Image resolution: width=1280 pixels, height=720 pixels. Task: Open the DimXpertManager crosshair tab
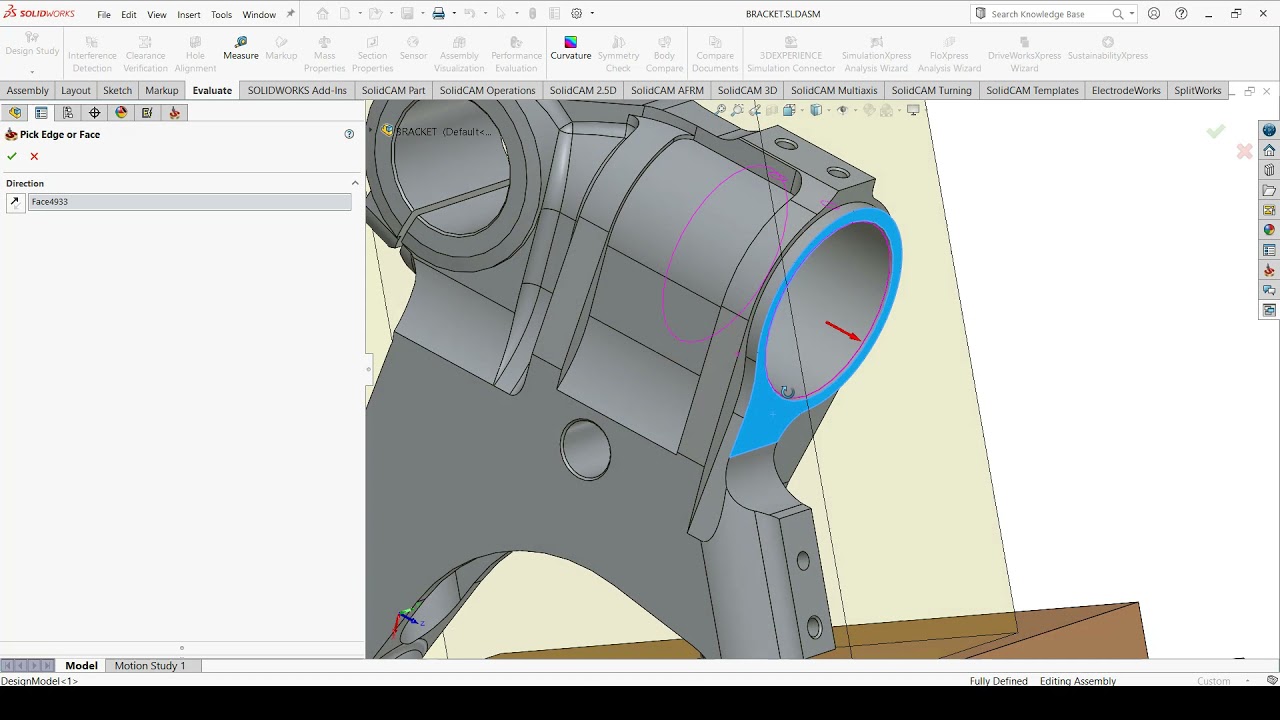[95, 113]
